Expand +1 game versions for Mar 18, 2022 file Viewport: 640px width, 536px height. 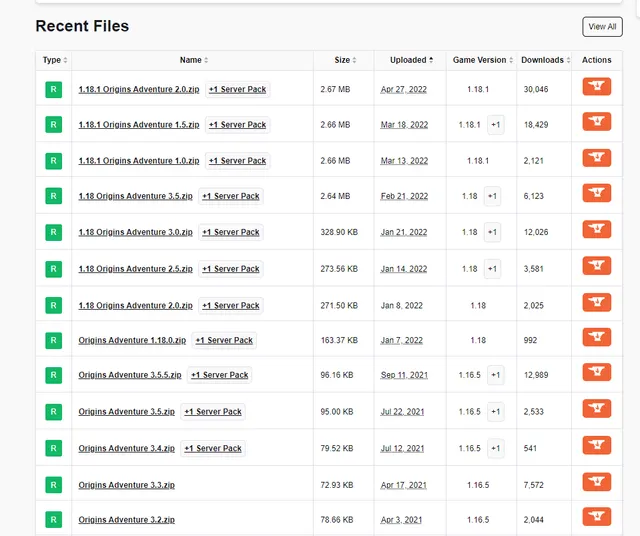(x=496, y=125)
